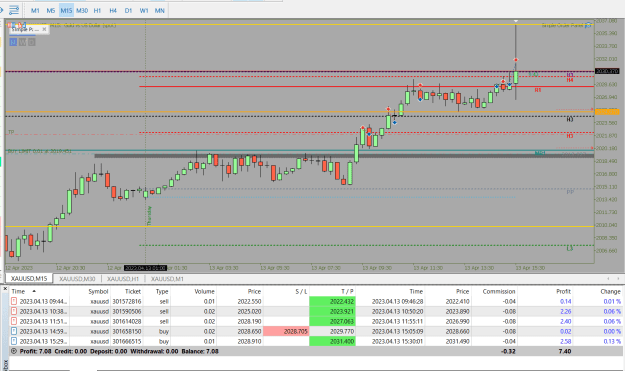Switch chart to D1 daily timeframe
This screenshot has width=625, height=371.
pos(128,11)
